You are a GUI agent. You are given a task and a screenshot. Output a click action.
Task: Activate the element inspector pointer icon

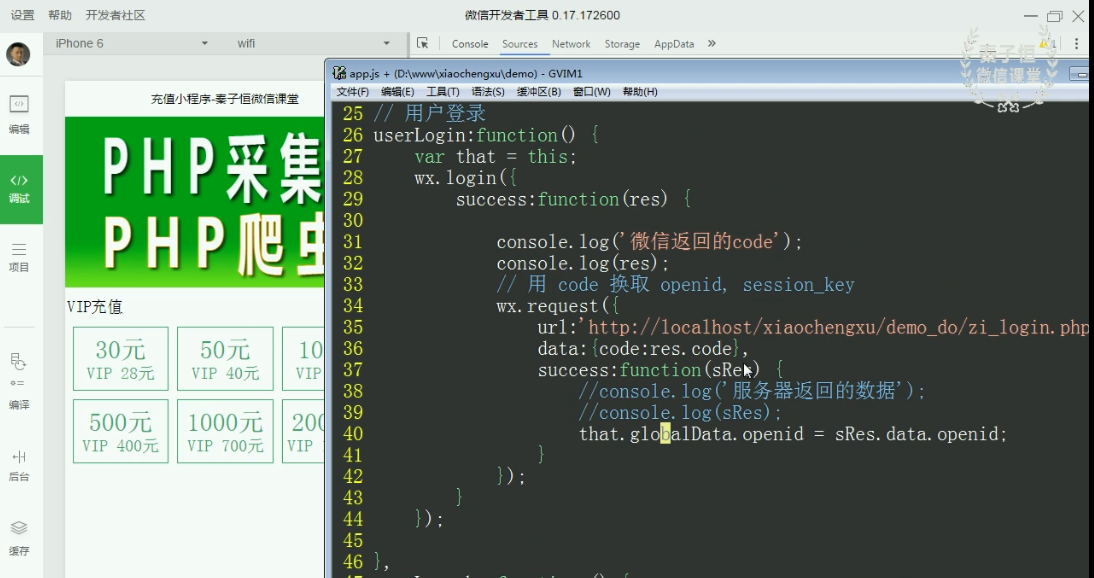click(422, 43)
